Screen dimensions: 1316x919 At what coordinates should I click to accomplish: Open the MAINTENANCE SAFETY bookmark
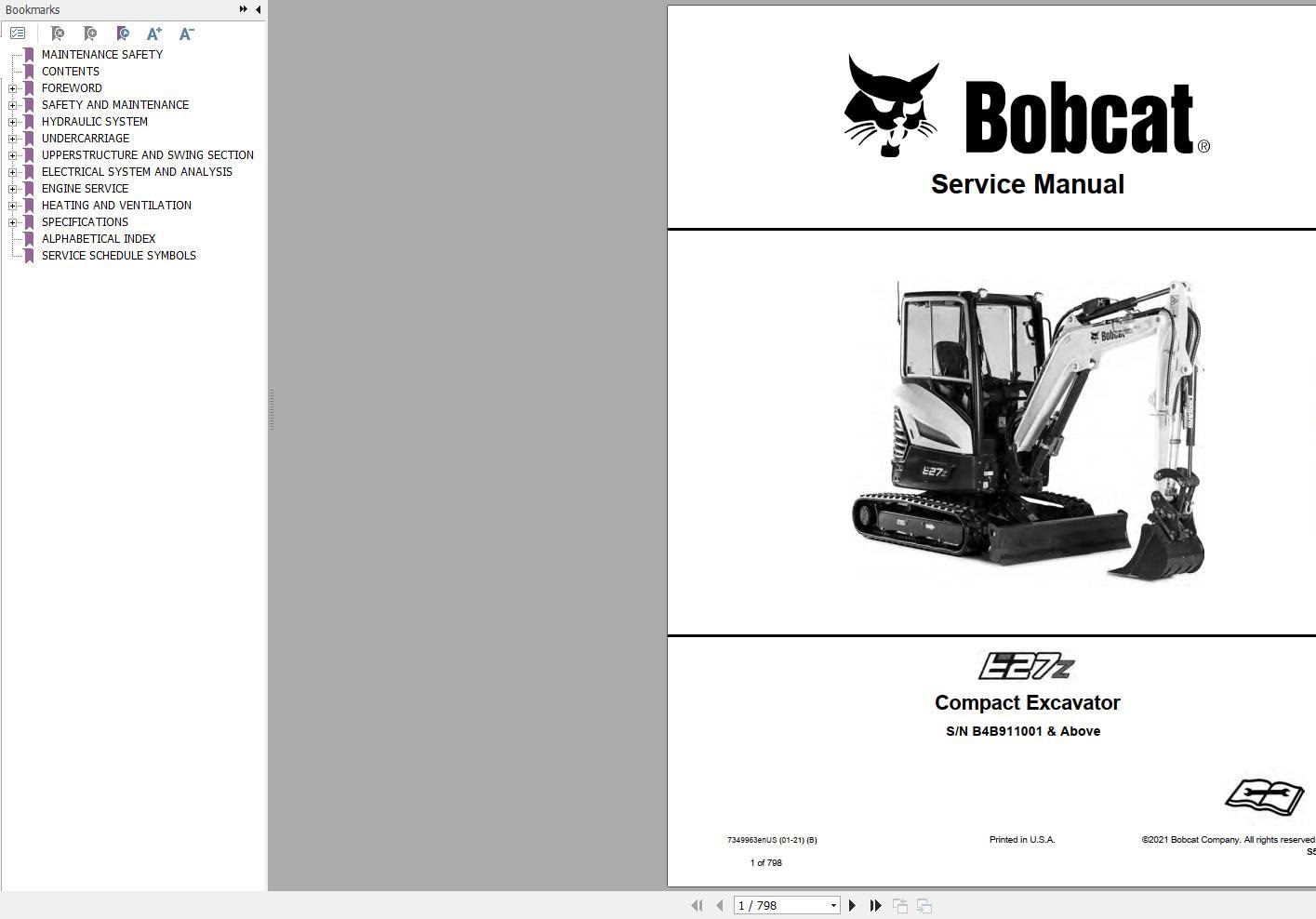click(x=102, y=55)
